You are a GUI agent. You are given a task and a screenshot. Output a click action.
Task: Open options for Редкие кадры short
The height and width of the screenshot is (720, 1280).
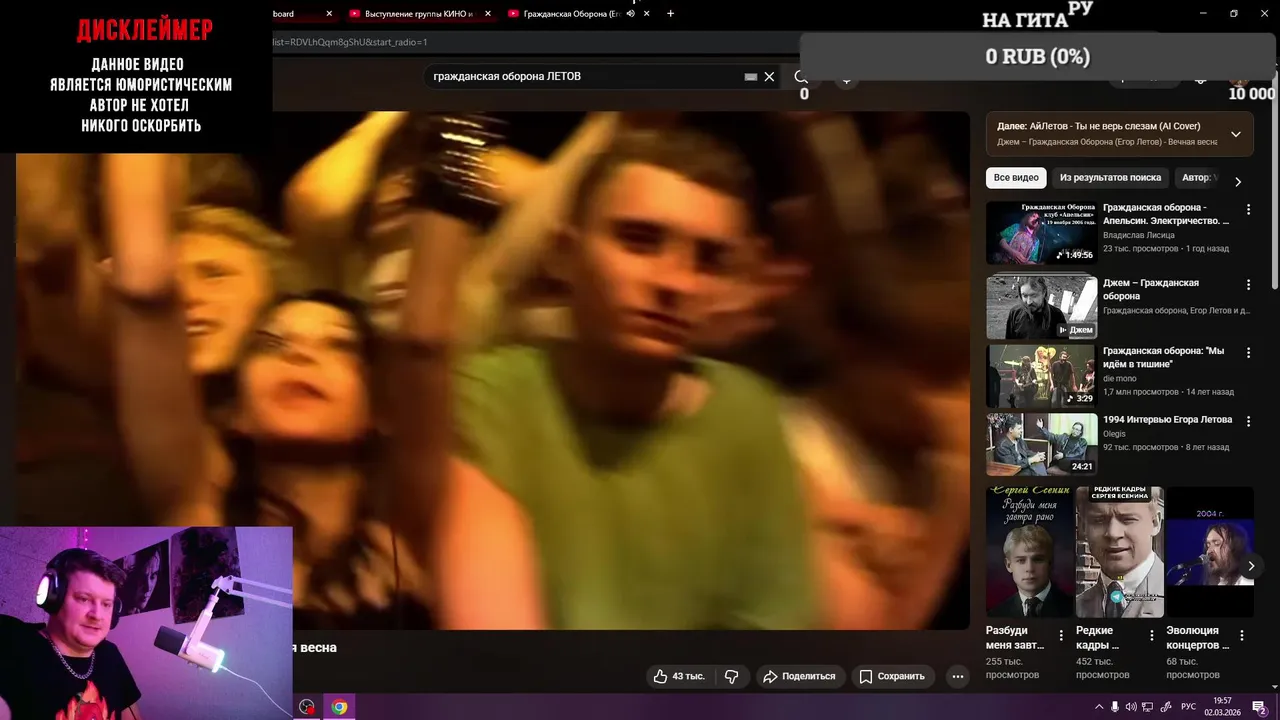(1151, 635)
